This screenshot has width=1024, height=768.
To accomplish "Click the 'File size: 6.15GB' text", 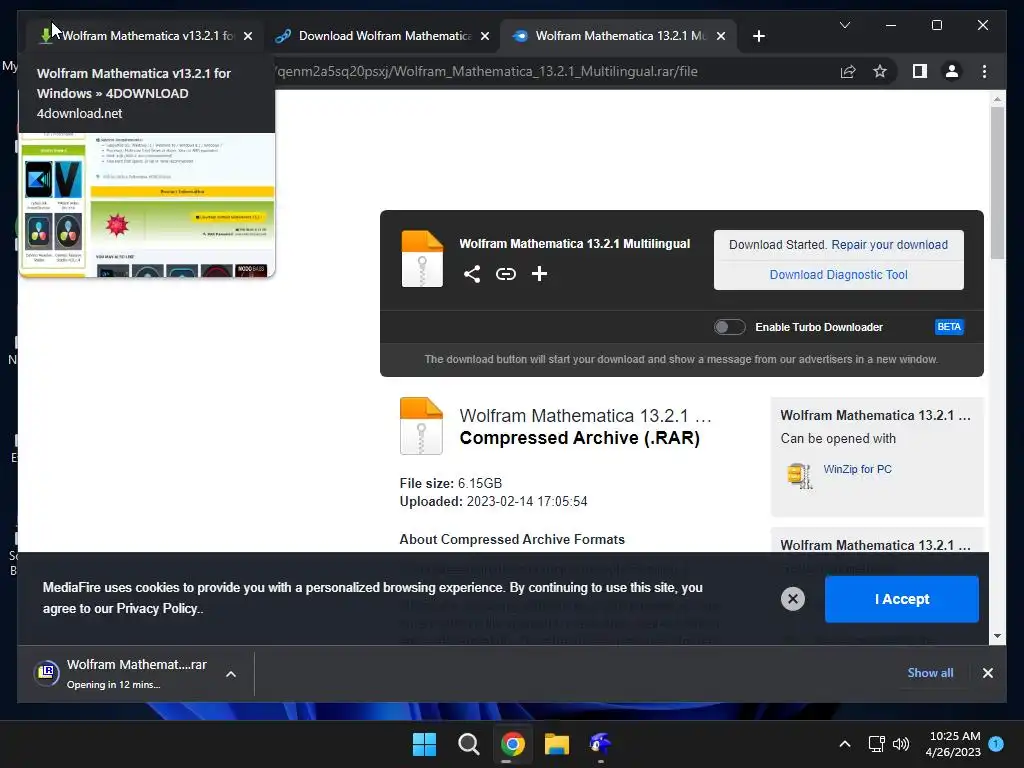I will 451,483.
